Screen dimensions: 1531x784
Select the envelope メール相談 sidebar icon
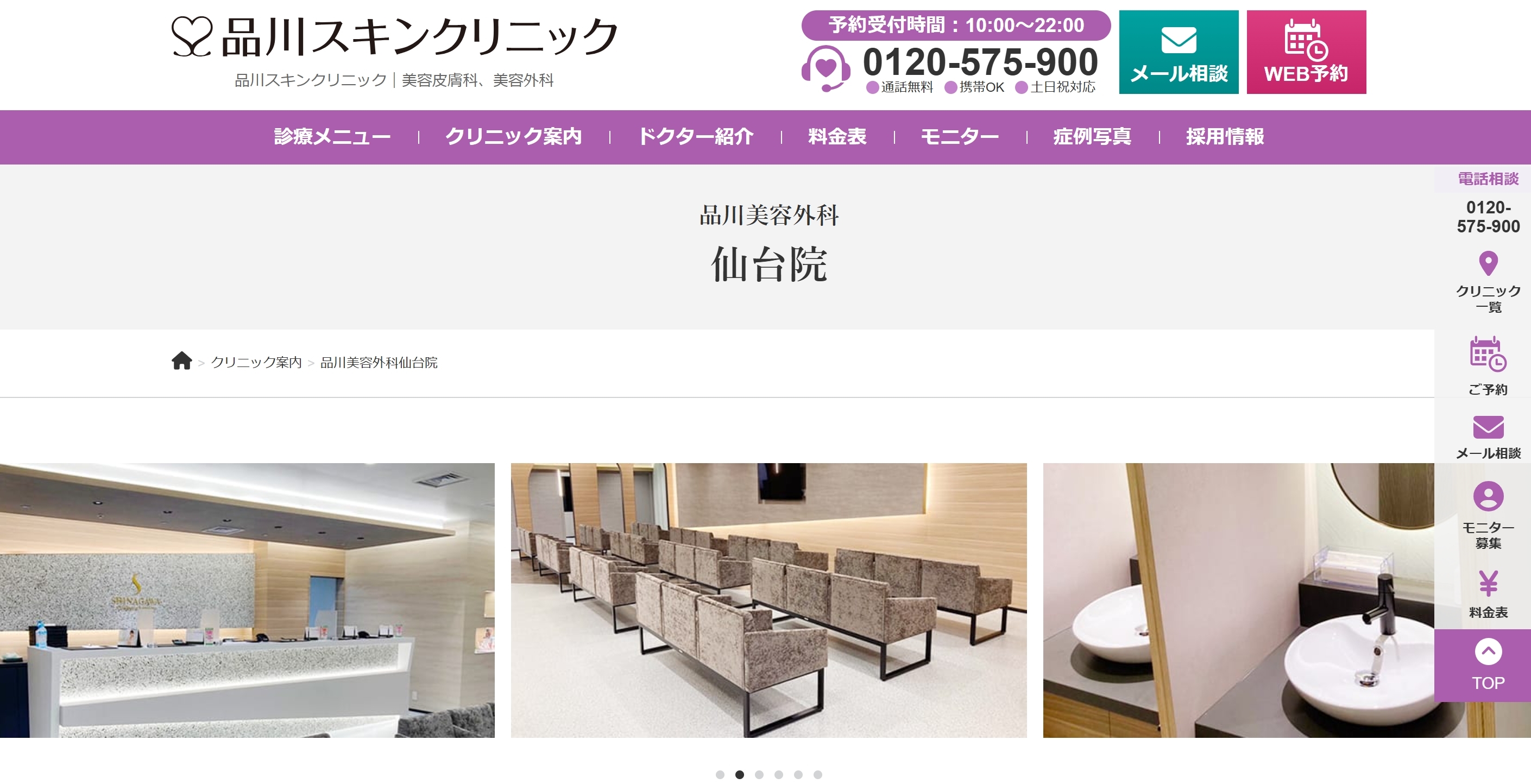point(1488,427)
